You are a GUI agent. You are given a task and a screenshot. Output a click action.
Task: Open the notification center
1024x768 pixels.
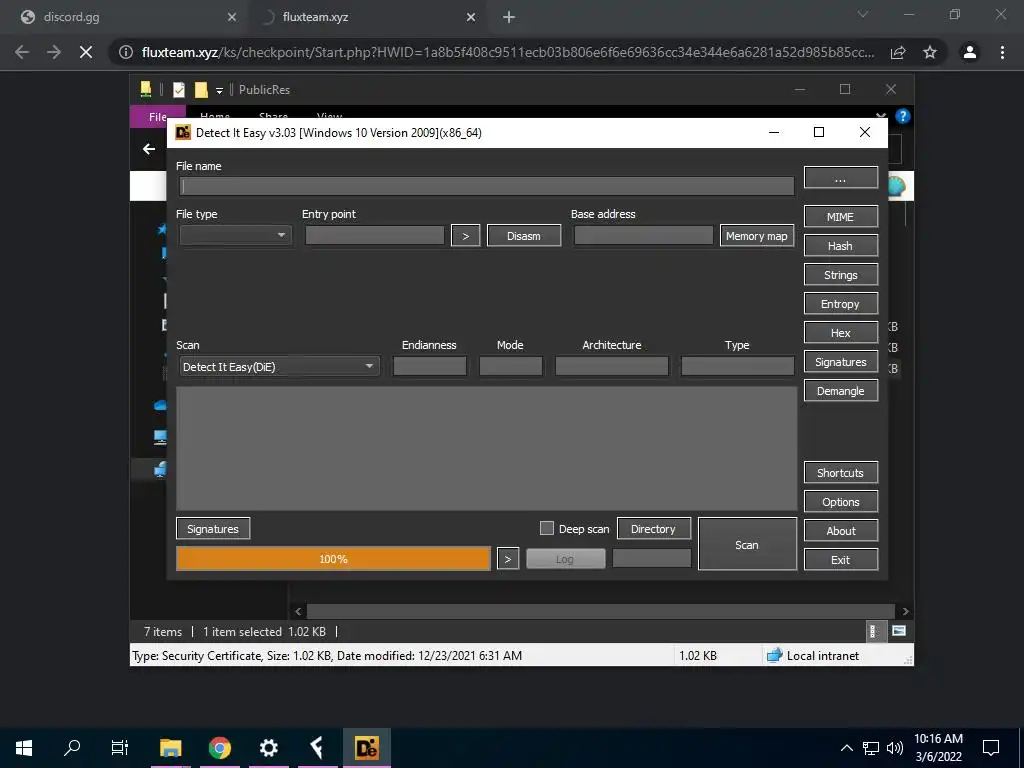pyautogui.click(x=991, y=748)
